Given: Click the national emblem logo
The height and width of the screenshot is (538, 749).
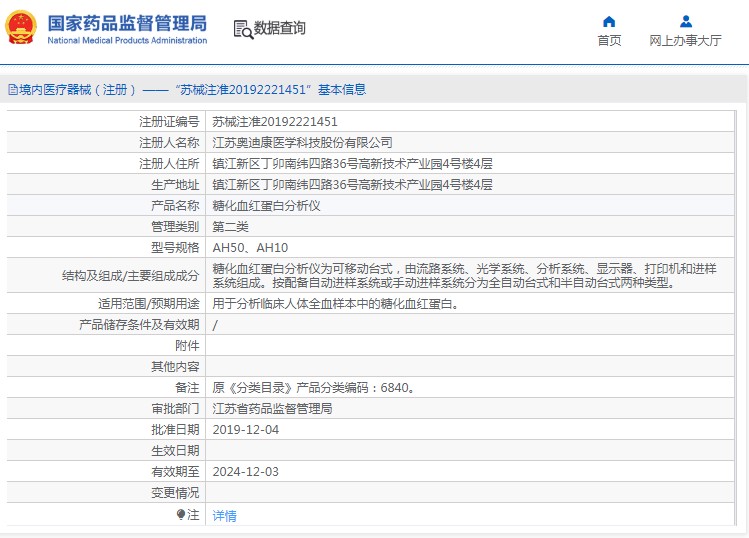Looking at the screenshot, I should pos(21,28).
